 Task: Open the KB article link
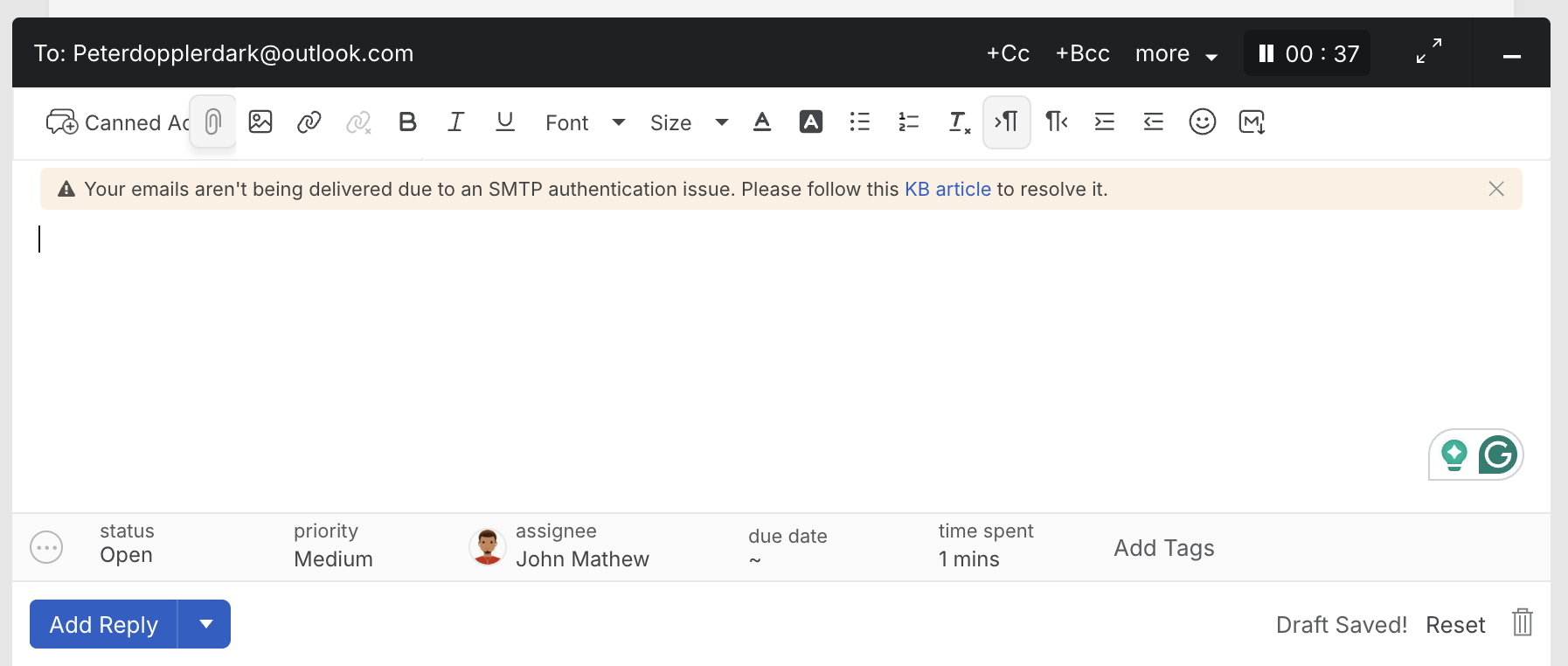click(x=947, y=189)
